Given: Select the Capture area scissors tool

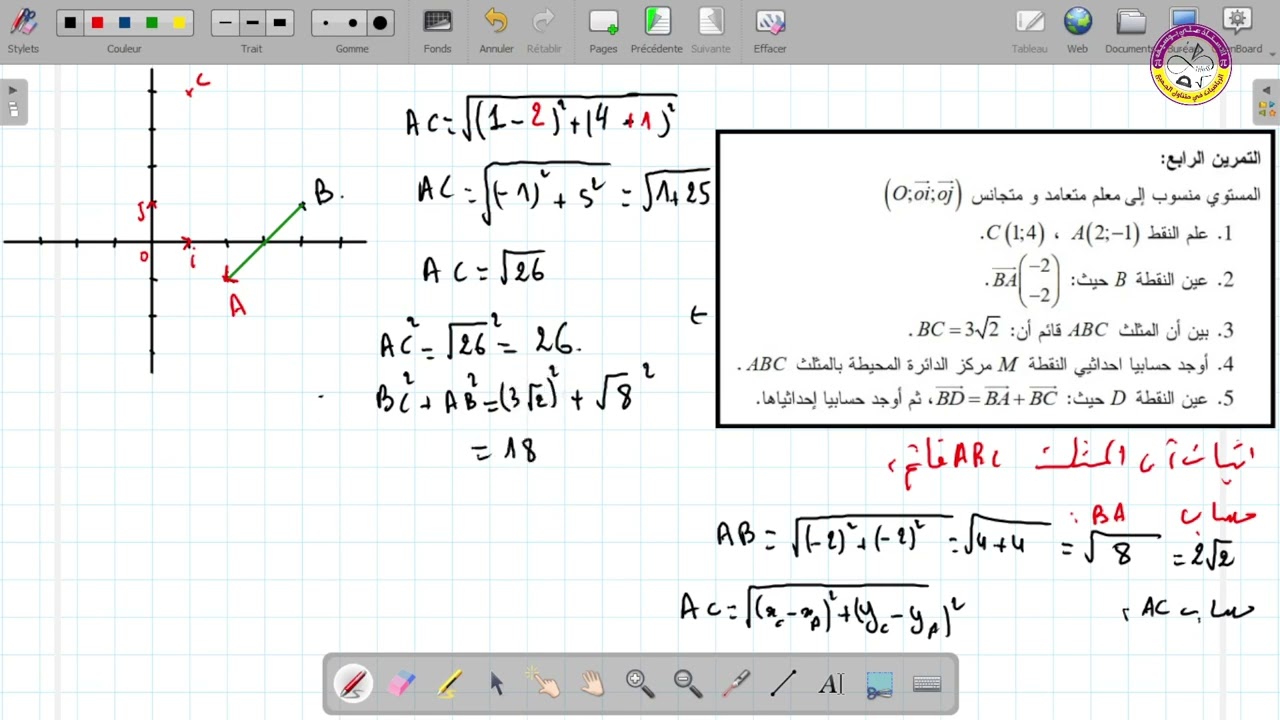Looking at the screenshot, I should [x=879, y=684].
